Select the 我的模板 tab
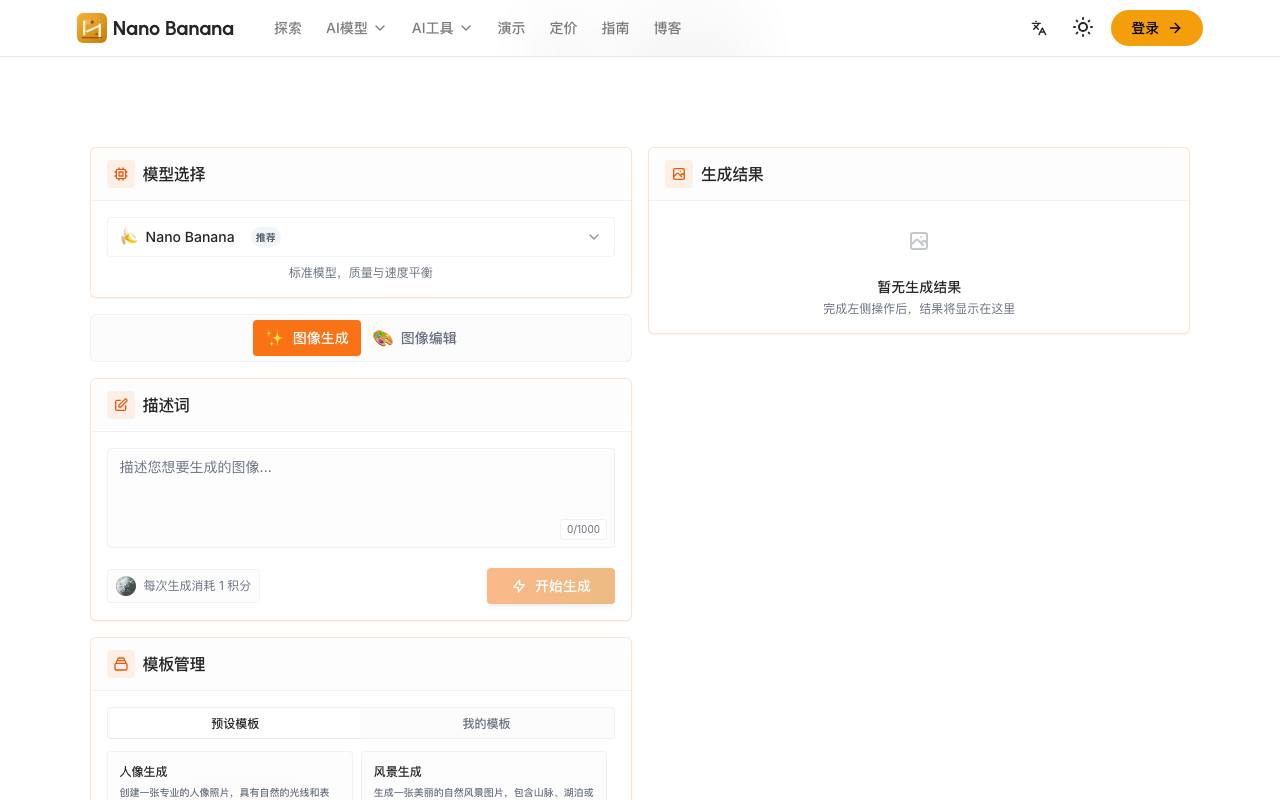This screenshot has height=800, width=1280. 486,723
